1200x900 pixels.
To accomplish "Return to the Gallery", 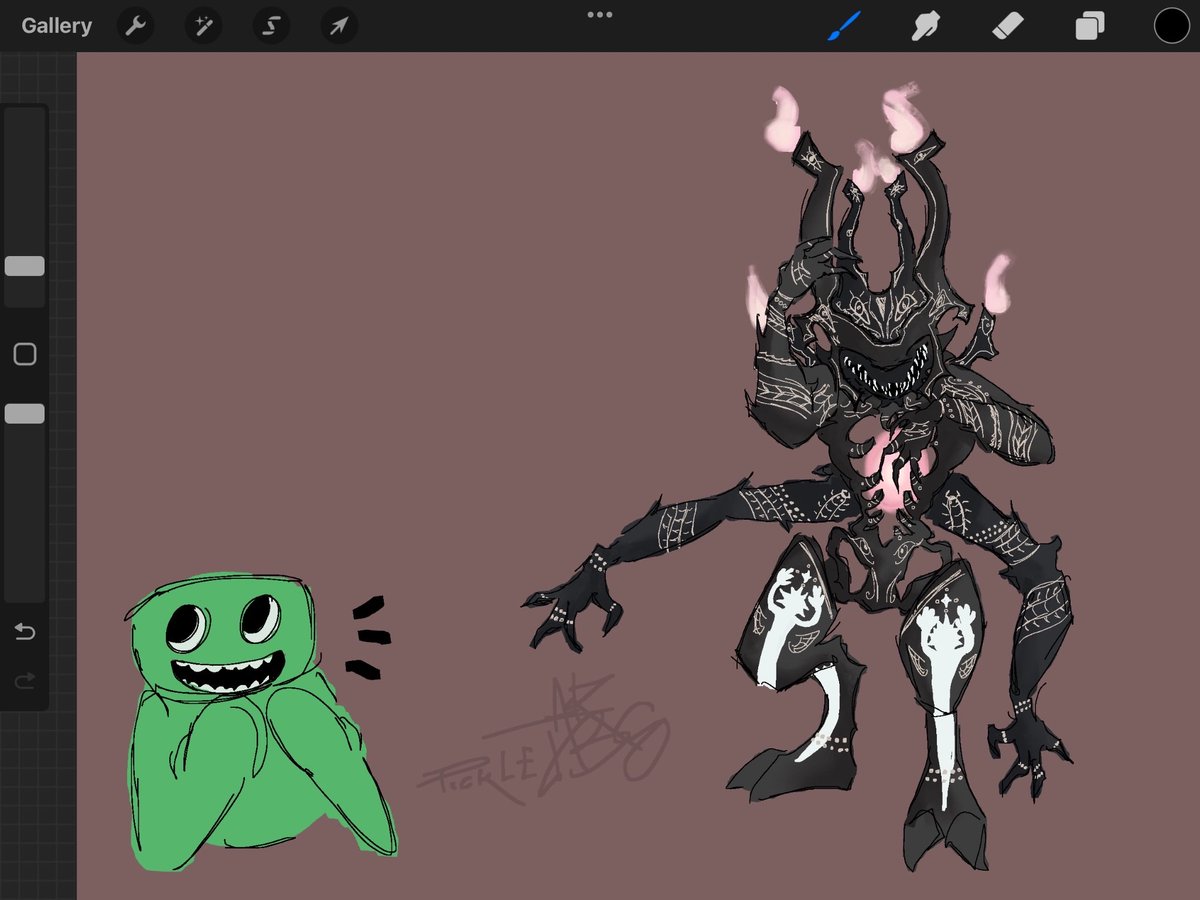I will click(x=57, y=26).
